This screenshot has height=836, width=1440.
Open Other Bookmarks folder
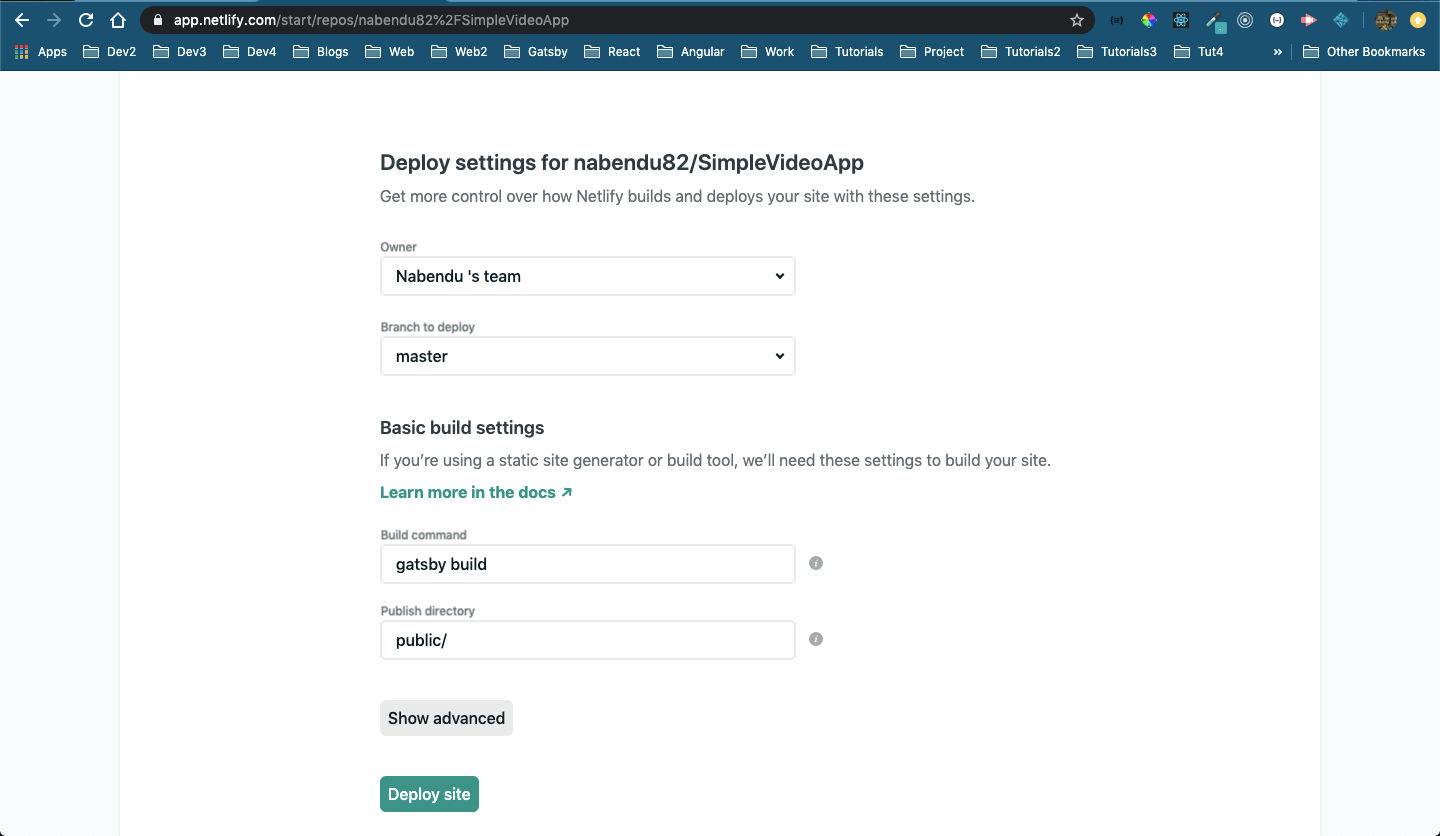pos(1363,52)
